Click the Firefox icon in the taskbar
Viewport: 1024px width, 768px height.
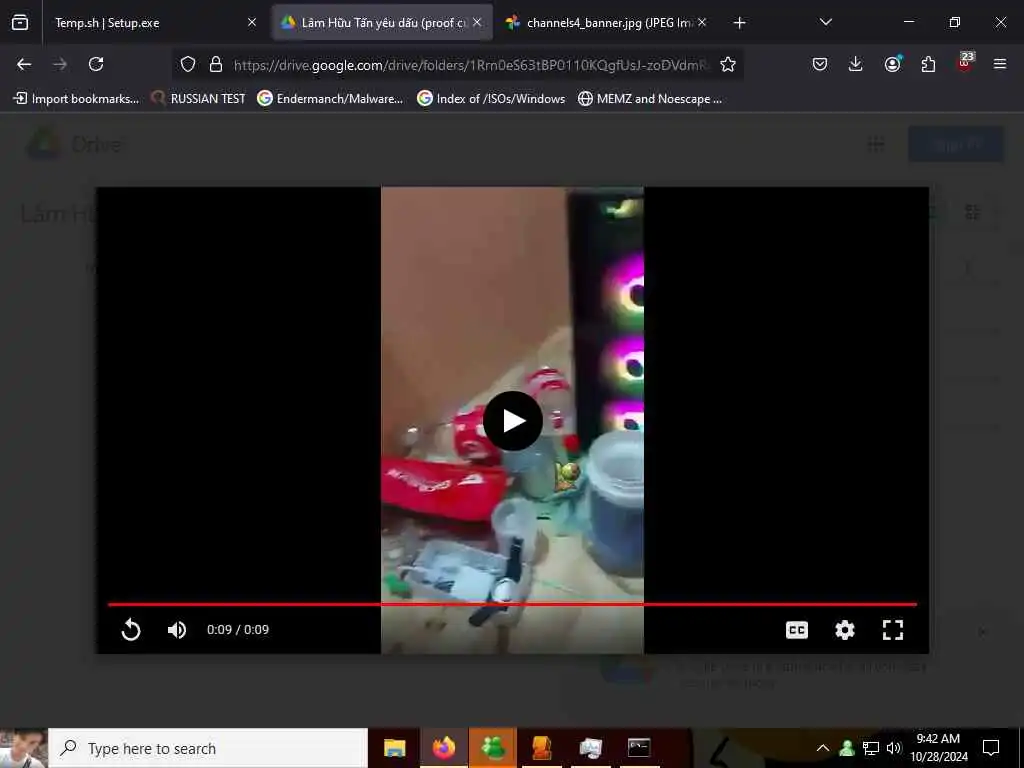pyautogui.click(x=443, y=748)
